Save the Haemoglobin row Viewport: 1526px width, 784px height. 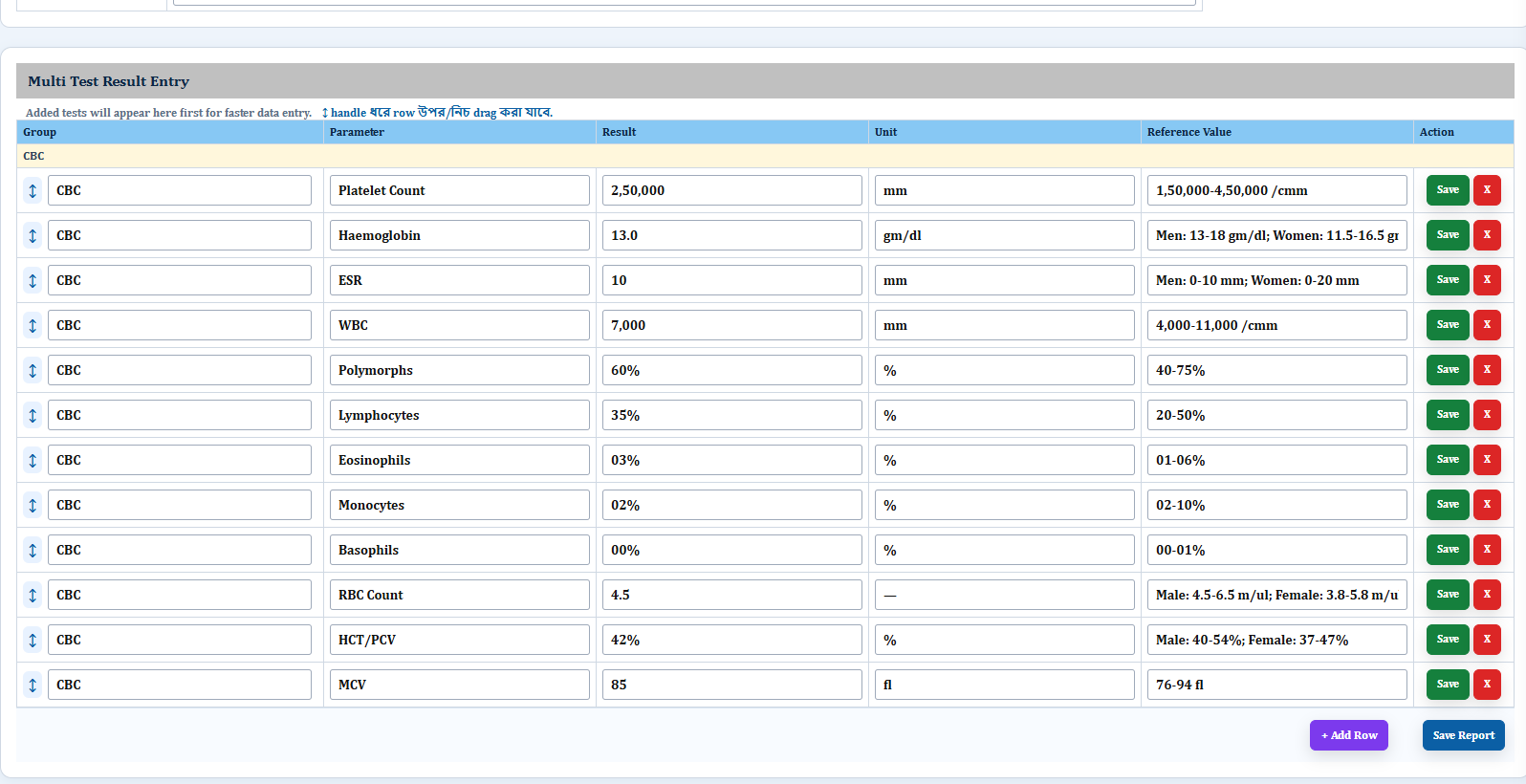1448,235
